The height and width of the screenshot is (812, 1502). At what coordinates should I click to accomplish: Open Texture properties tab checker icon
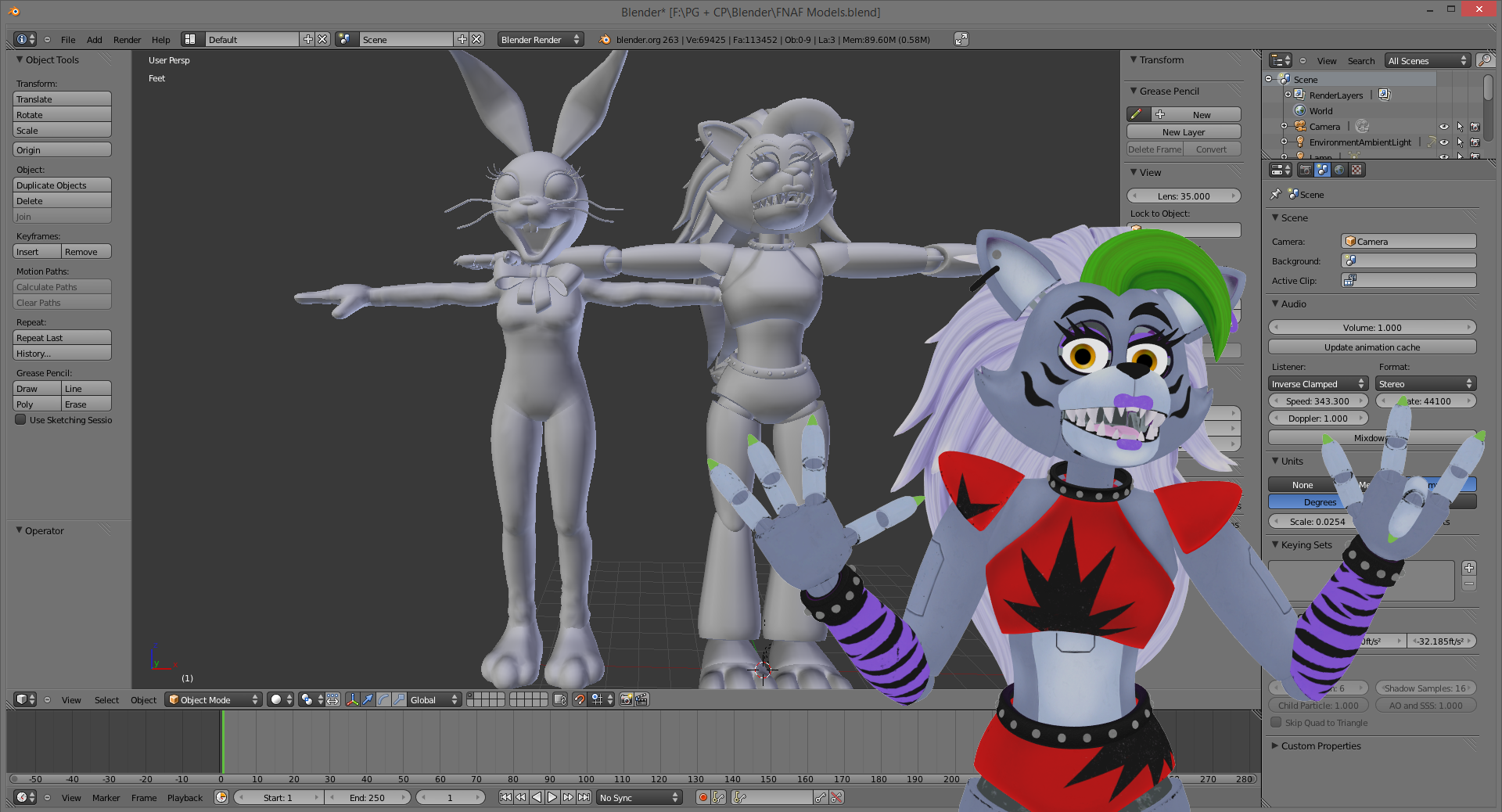point(1356,170)
